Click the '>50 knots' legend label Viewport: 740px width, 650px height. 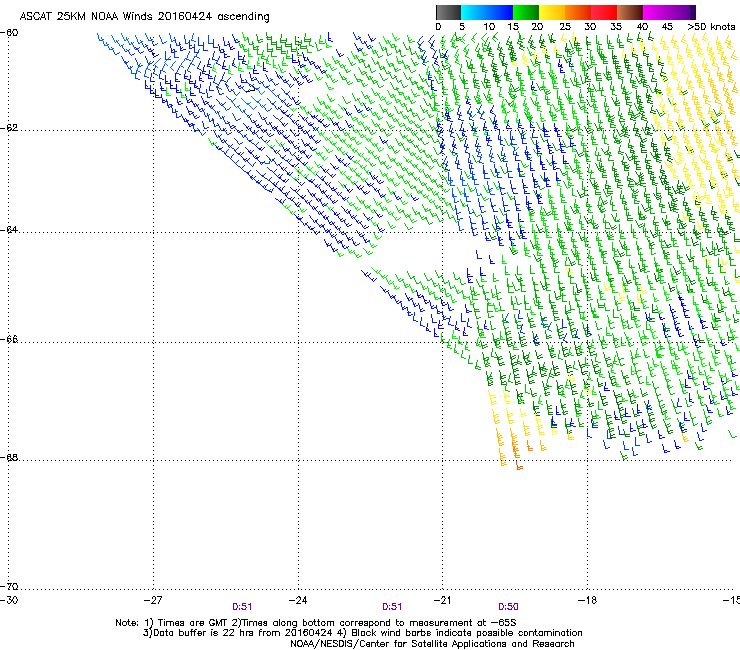(711, 27)
